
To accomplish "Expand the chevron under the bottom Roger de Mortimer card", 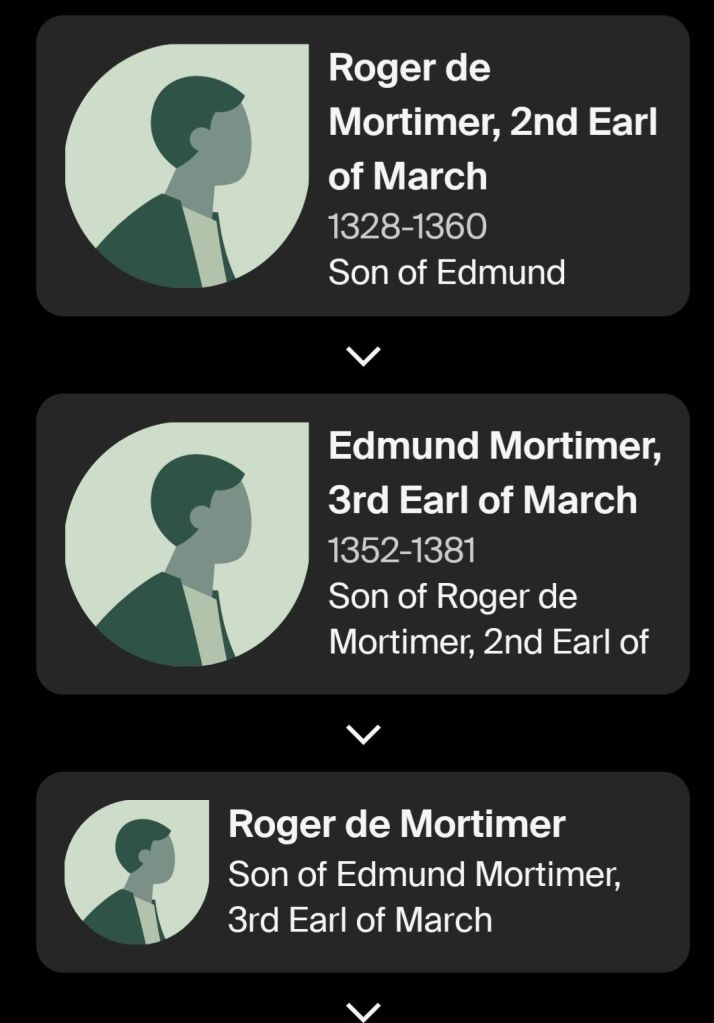I will click(x=363, y=1011).
